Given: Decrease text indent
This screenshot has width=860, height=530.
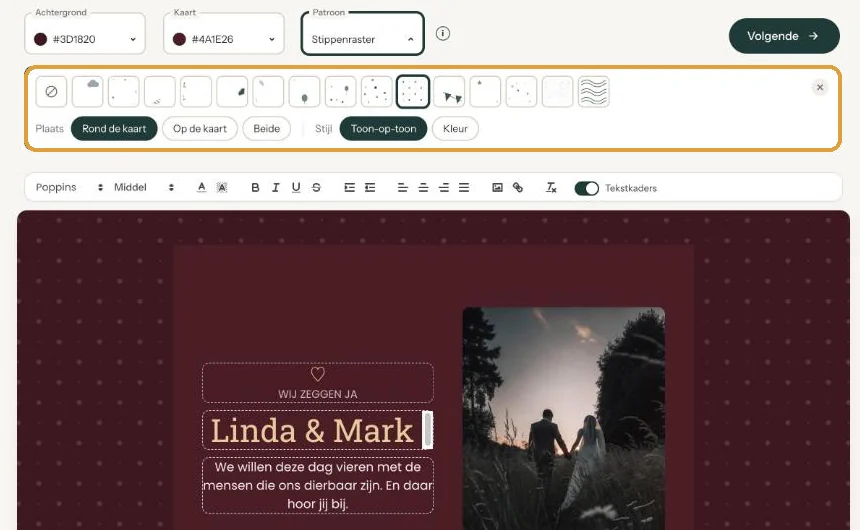Looking at the screenshot, I should [x=370, y=188].
